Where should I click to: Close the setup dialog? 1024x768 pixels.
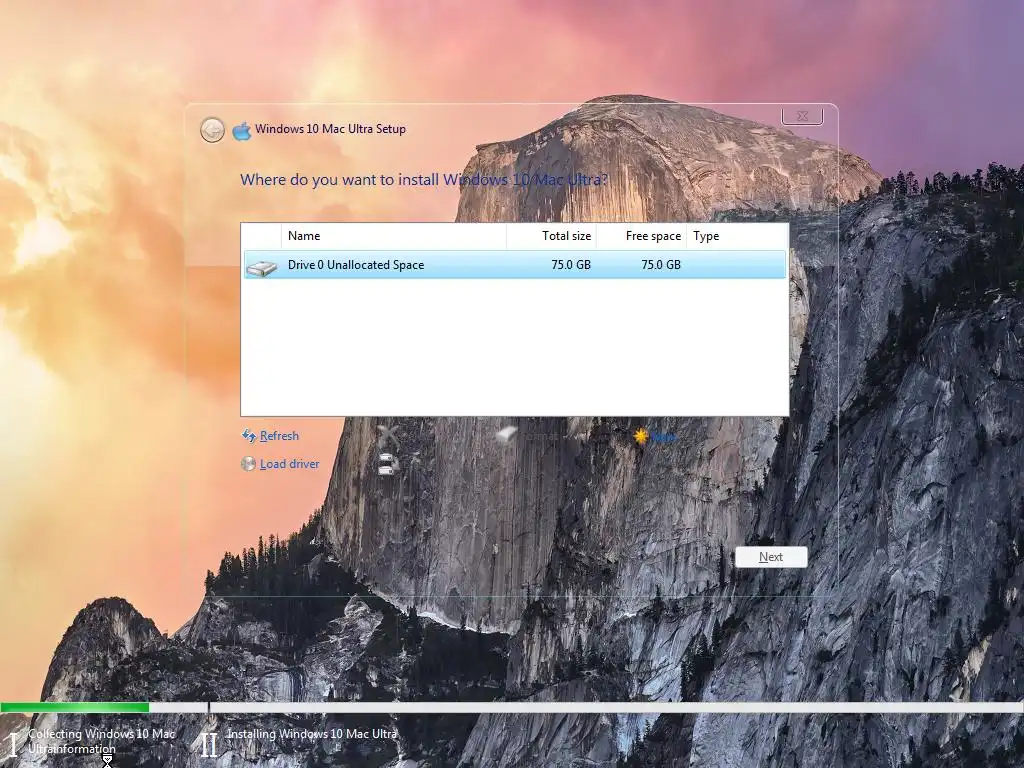point(802,116)
